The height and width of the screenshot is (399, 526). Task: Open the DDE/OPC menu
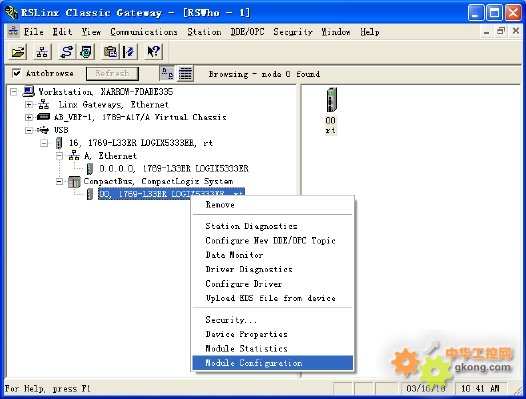tap(247, 32)
